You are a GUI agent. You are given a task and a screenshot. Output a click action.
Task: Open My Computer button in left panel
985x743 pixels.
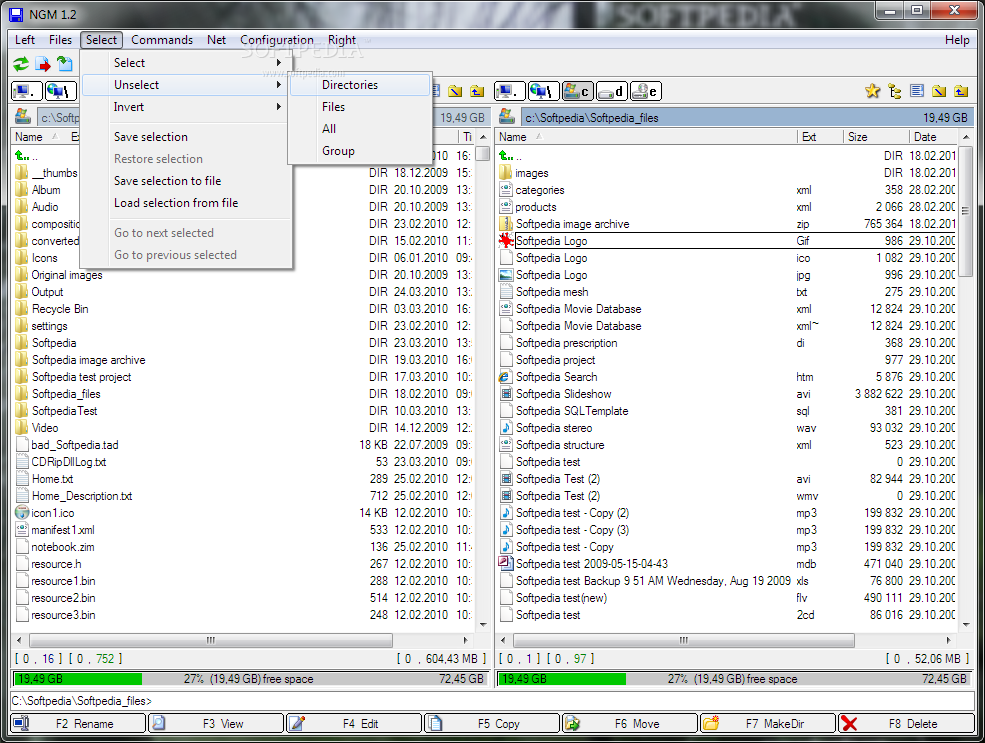[26, 92]
